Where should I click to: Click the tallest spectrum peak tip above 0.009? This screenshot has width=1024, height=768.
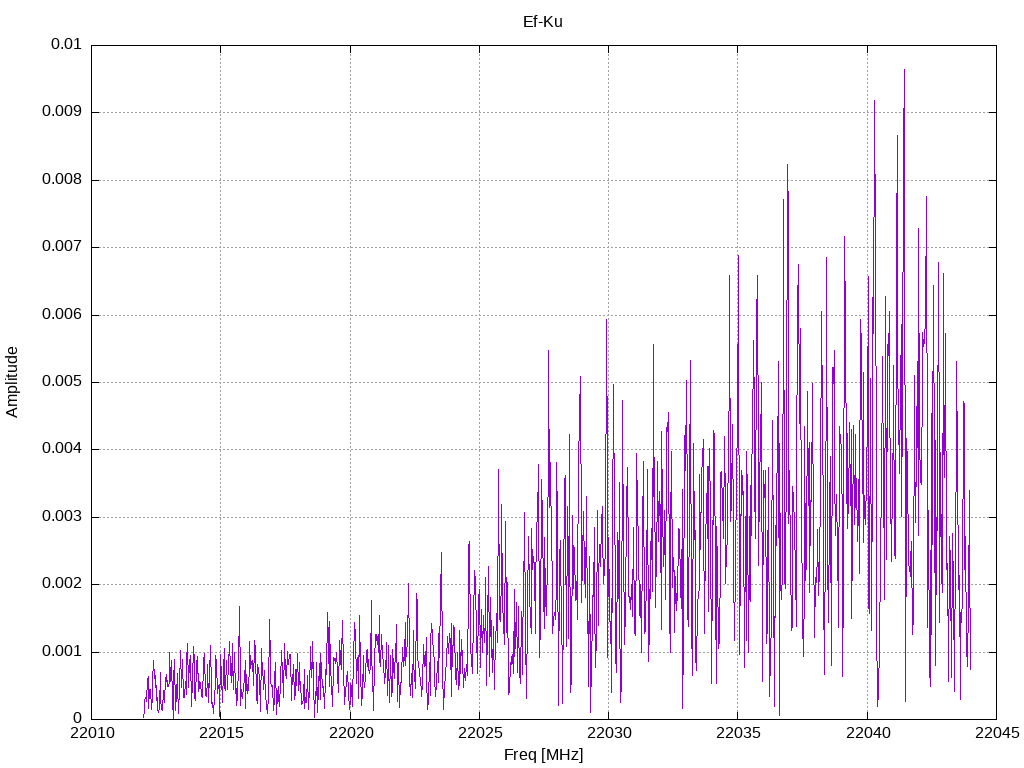[x=904, y=70]
